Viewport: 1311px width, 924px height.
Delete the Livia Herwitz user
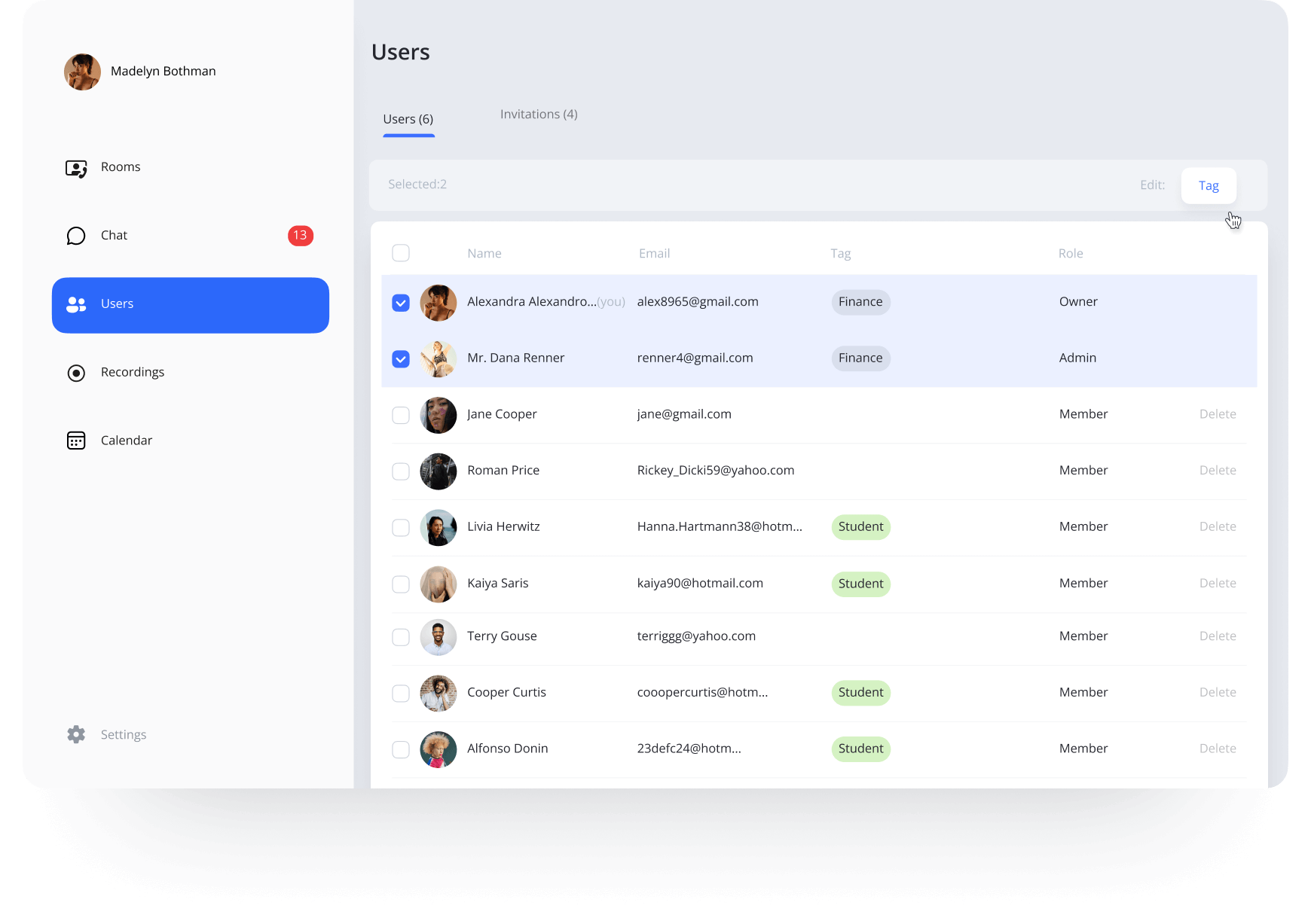(x=1218, y=527)
